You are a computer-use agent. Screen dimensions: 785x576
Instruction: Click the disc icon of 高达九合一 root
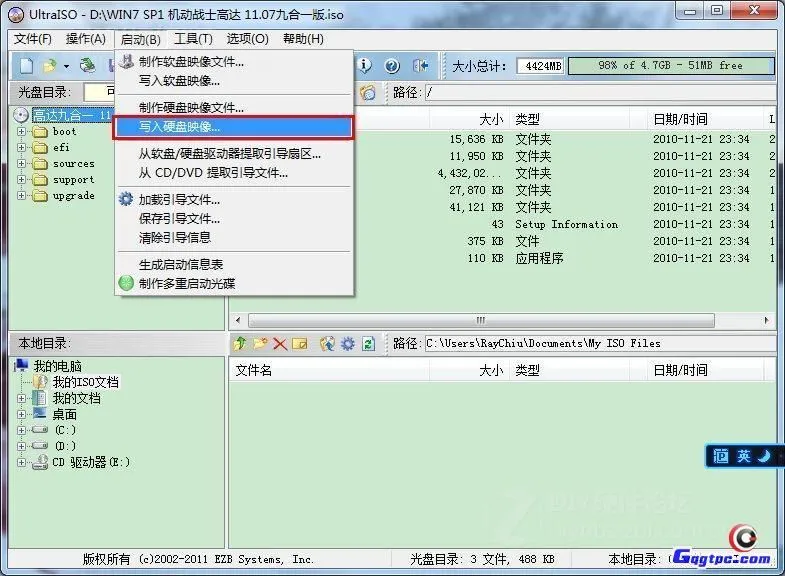click(x=21, y=116)
